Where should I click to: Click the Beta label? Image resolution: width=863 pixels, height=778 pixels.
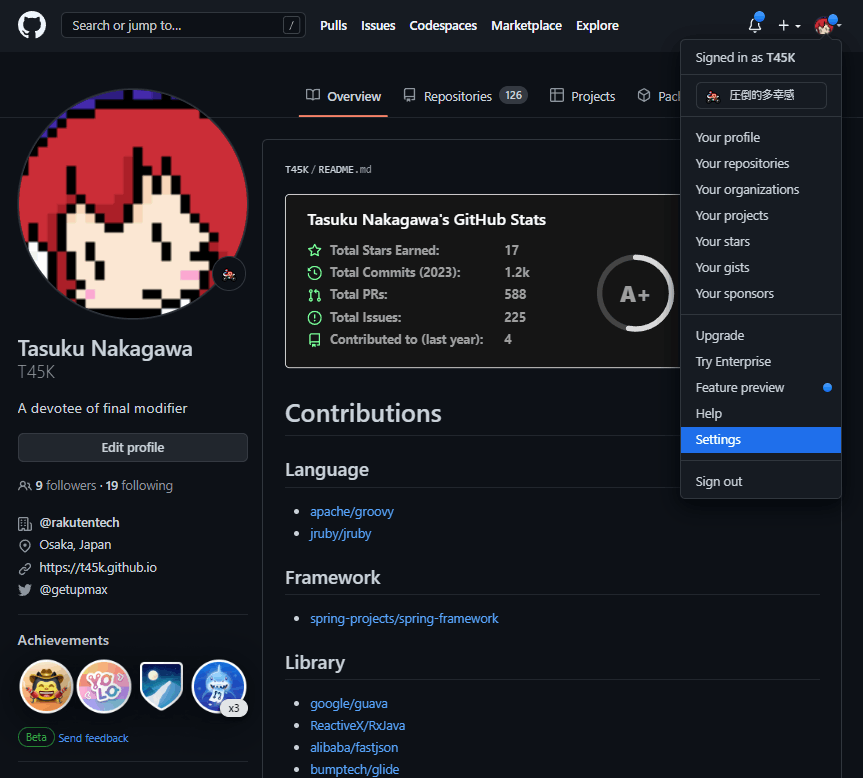coord(36,737)
